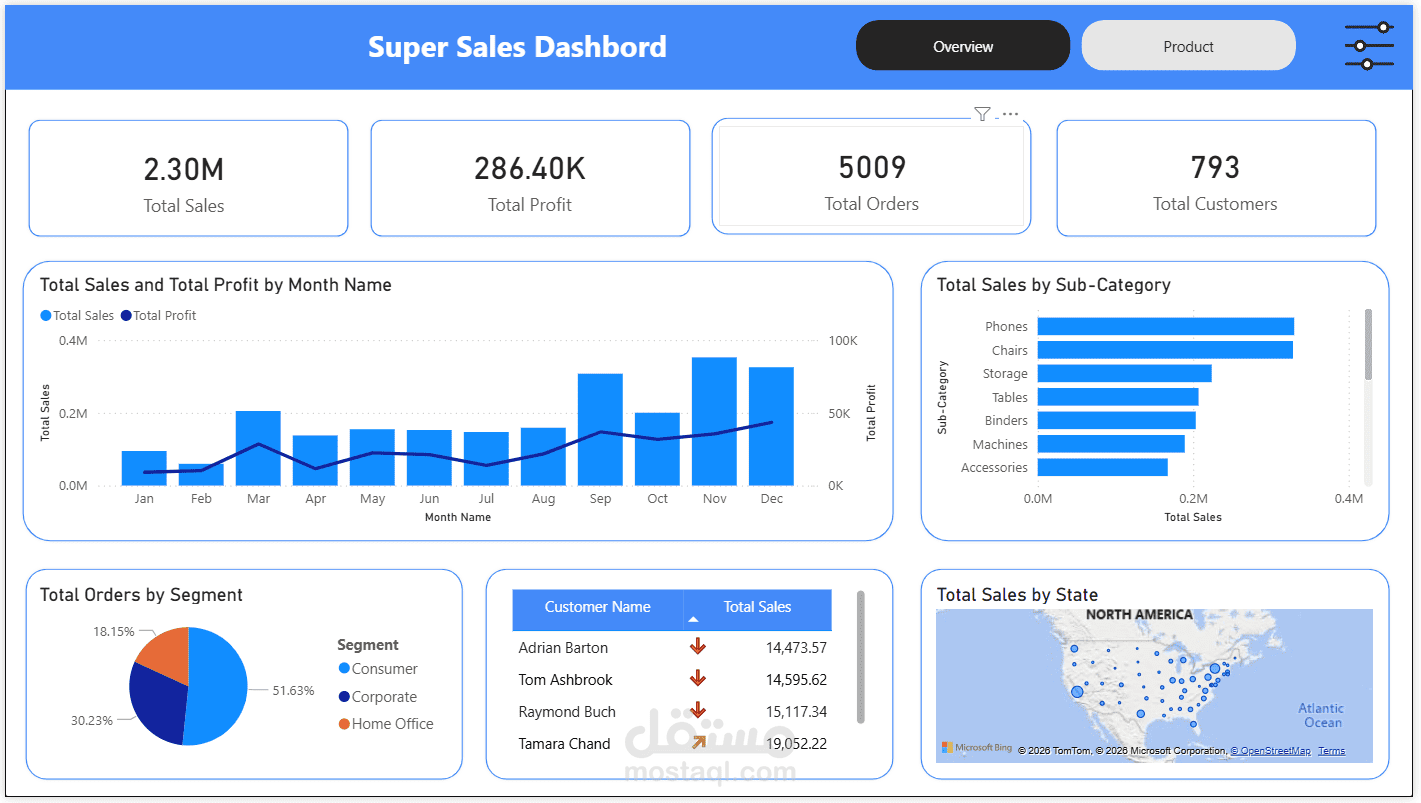Screen dimensions: 1421x803
Task: Click the Raymond Buch customer name
Action: 567,712
